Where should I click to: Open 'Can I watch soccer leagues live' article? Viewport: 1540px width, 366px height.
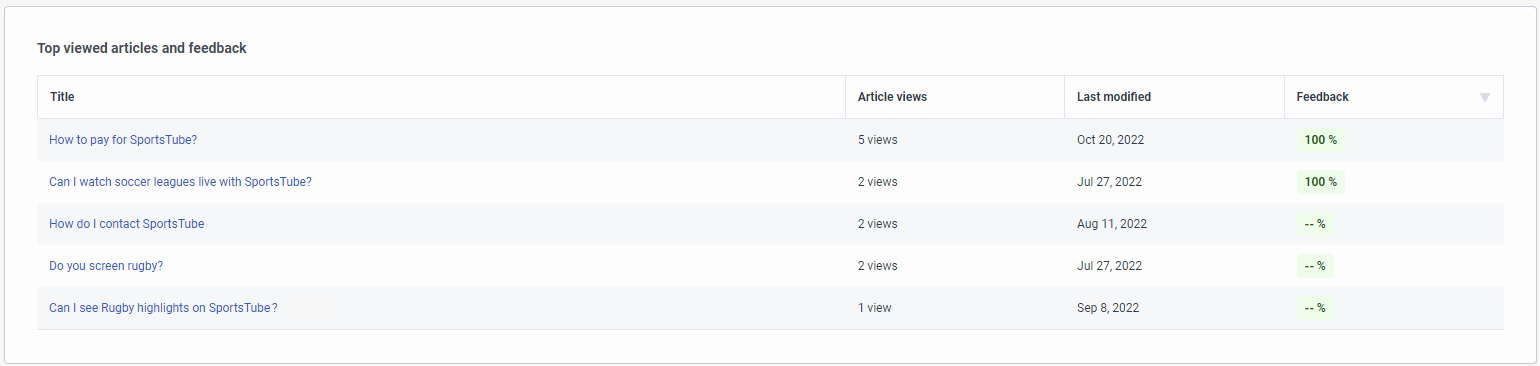[180, 182]
